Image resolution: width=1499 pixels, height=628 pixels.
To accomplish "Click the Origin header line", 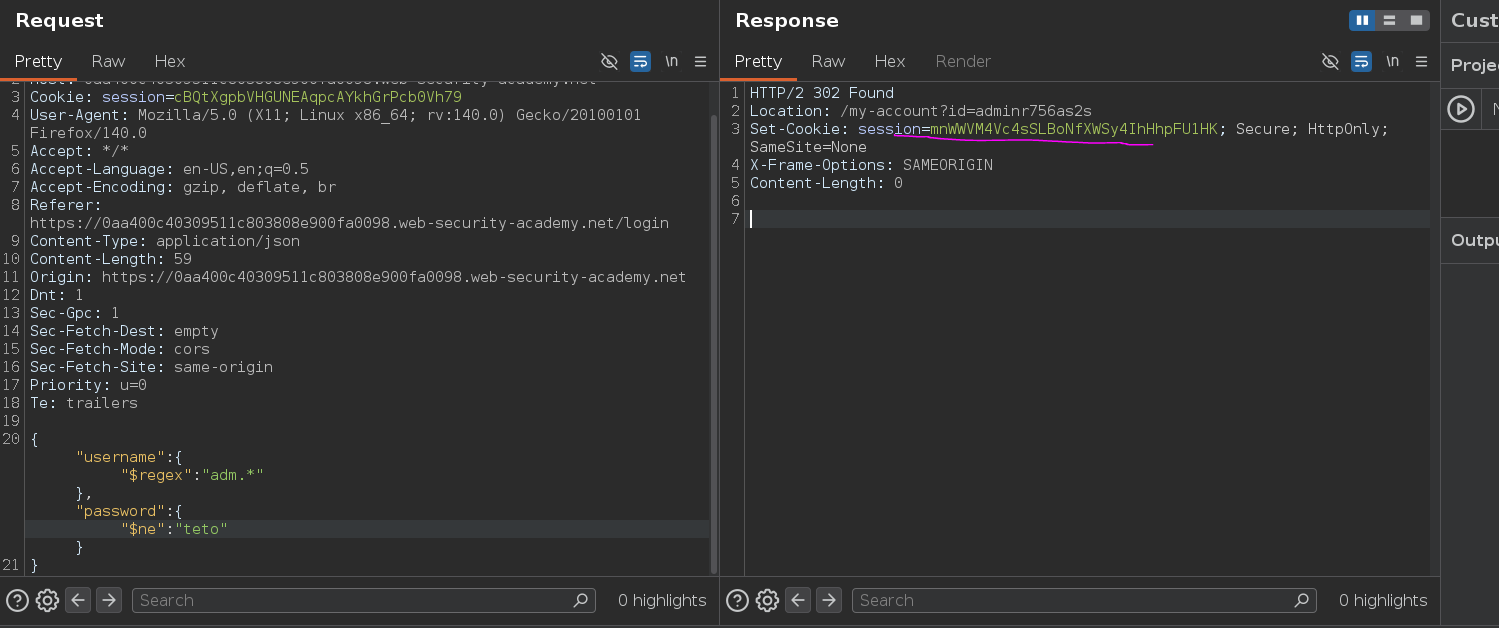I will point(358,277).
